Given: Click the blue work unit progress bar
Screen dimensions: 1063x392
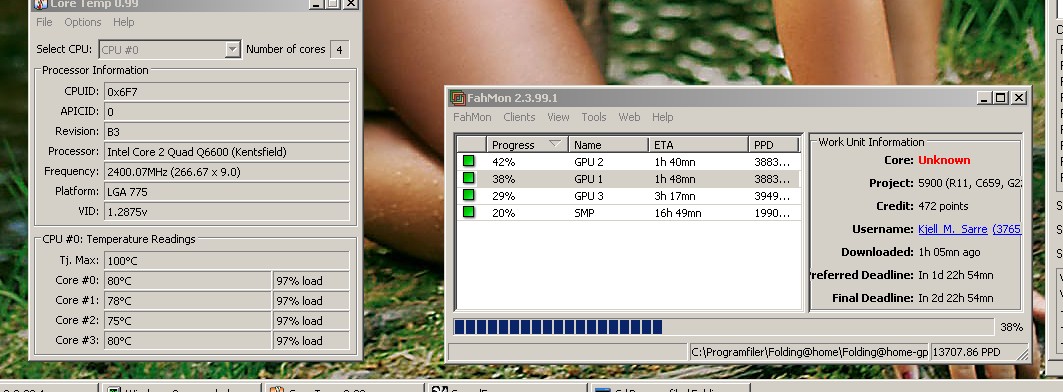Looking at the screenshot, I should (x=723, y=327).
